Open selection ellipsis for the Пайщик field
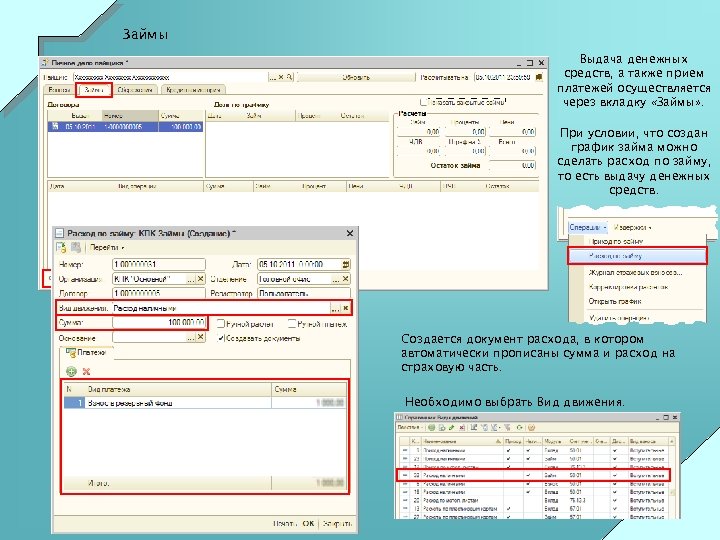This screenshot has width=720, height=540. pyautogui.click(x=273, y=77)
